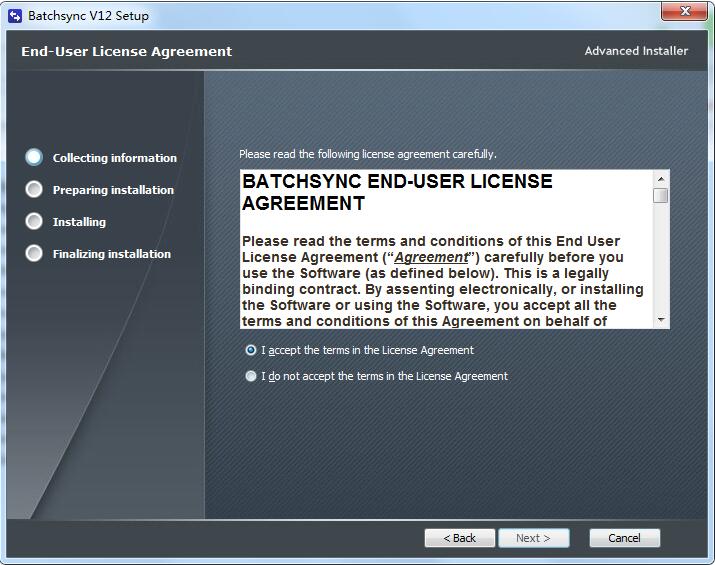715x565 pixels.
Task: Click 'Please read the following license agreement carefully' text
Action: click(368, 154)
